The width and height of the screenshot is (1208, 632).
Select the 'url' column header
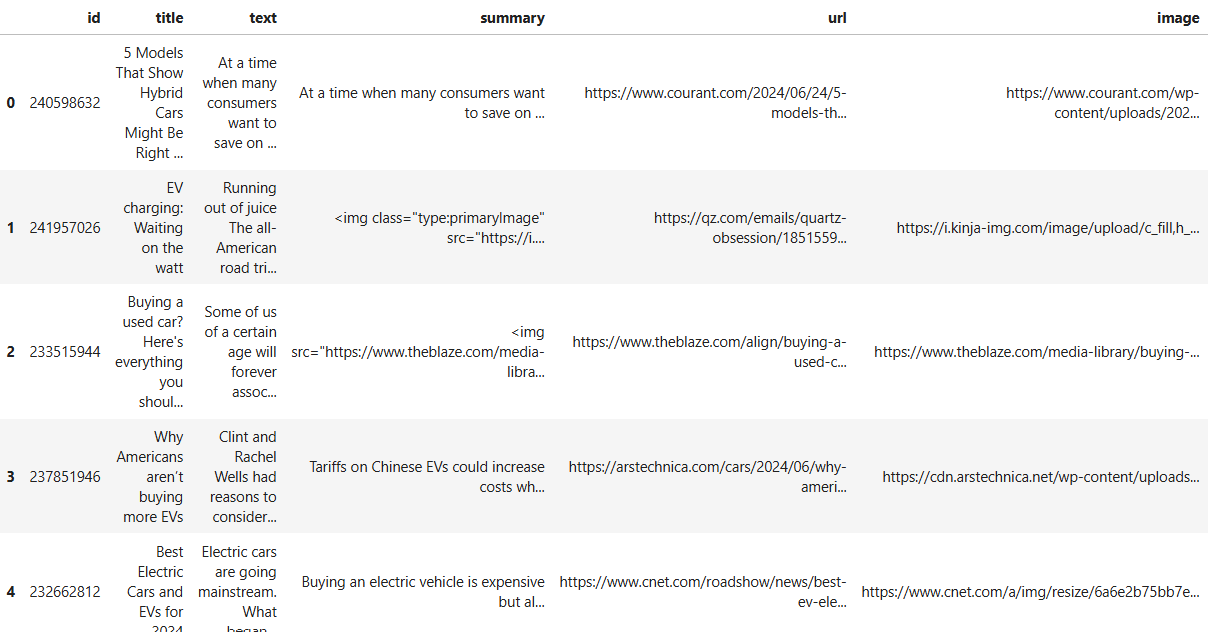point(837,18)
